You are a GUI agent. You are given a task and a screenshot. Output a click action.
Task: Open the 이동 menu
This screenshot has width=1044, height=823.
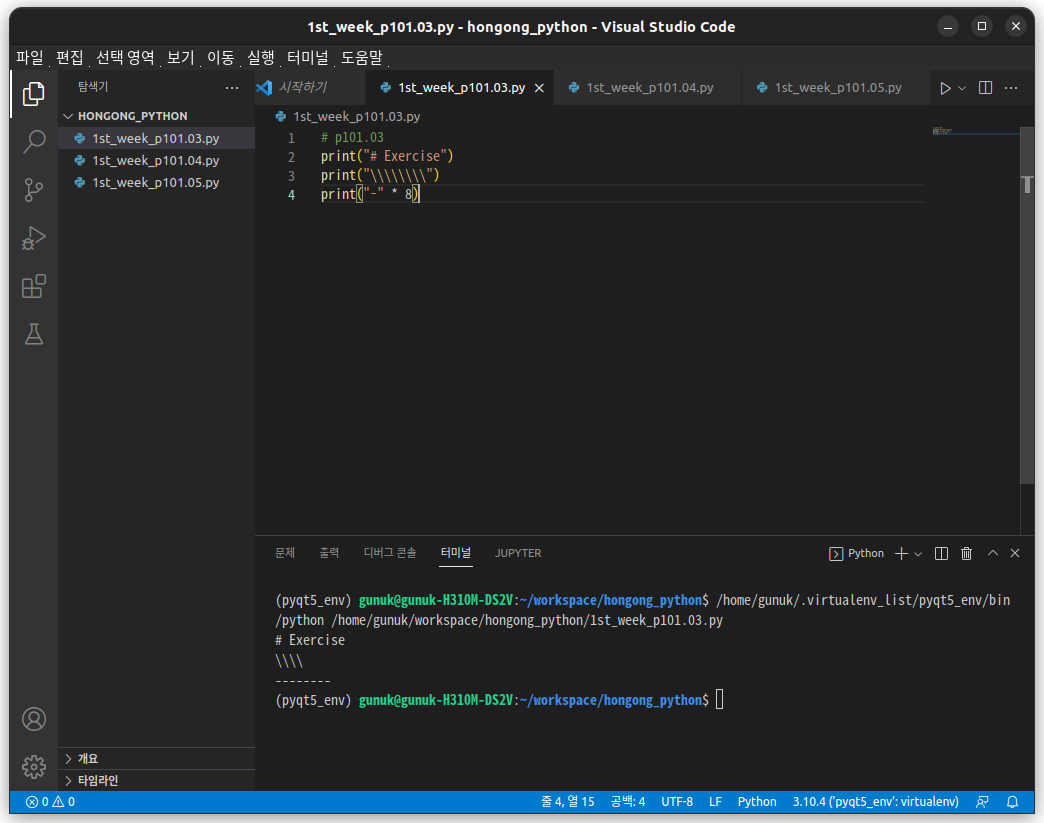[220, 58]
